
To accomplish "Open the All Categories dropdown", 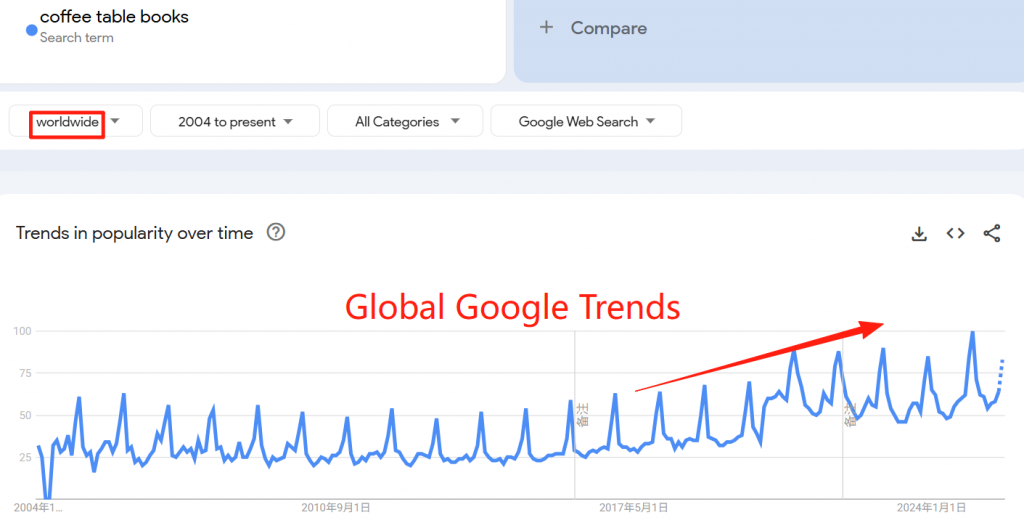I will coord(405,121).
